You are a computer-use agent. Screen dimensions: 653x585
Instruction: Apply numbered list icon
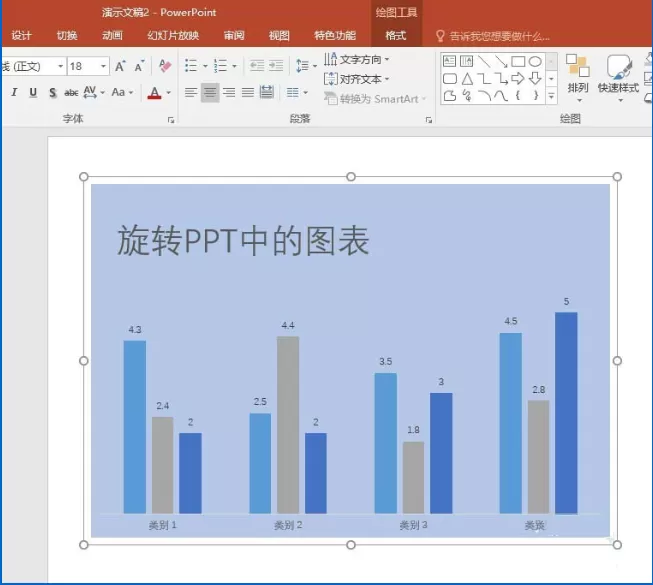[220, 66]
